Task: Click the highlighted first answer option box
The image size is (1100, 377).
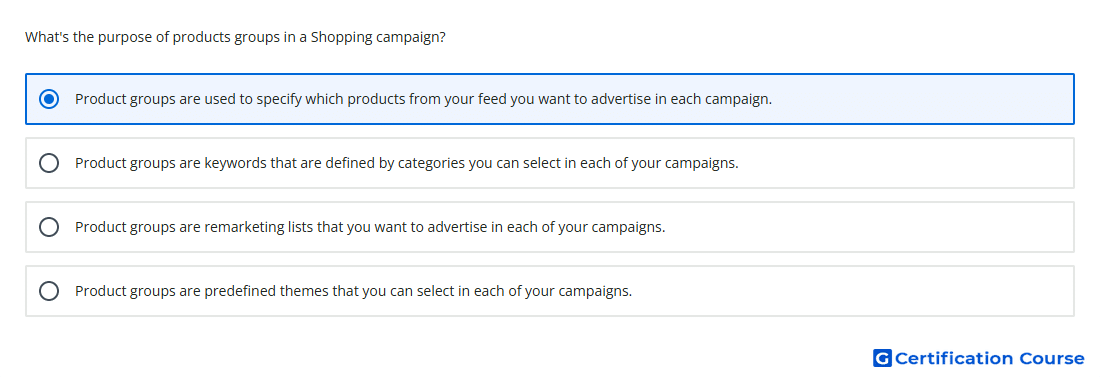Action: [x=550, y=99]
